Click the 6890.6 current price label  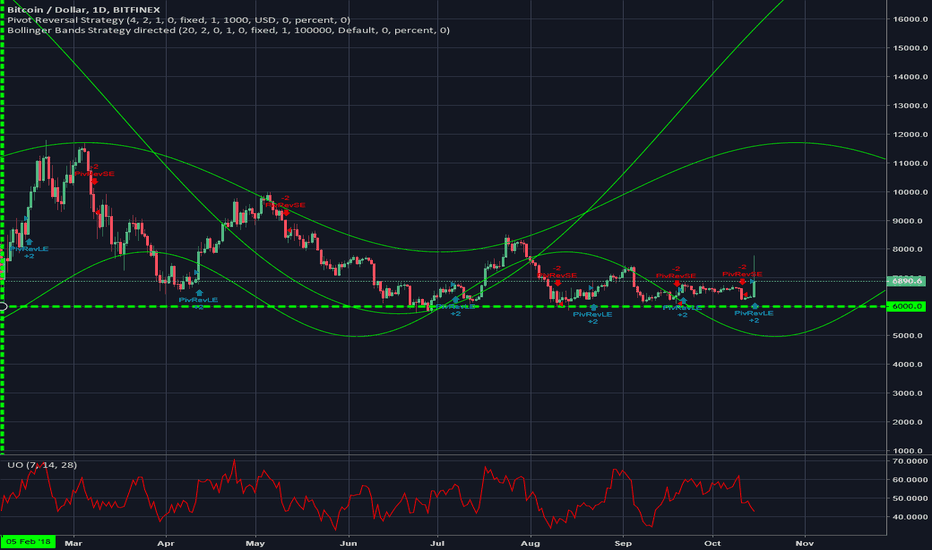pos(906,281)
